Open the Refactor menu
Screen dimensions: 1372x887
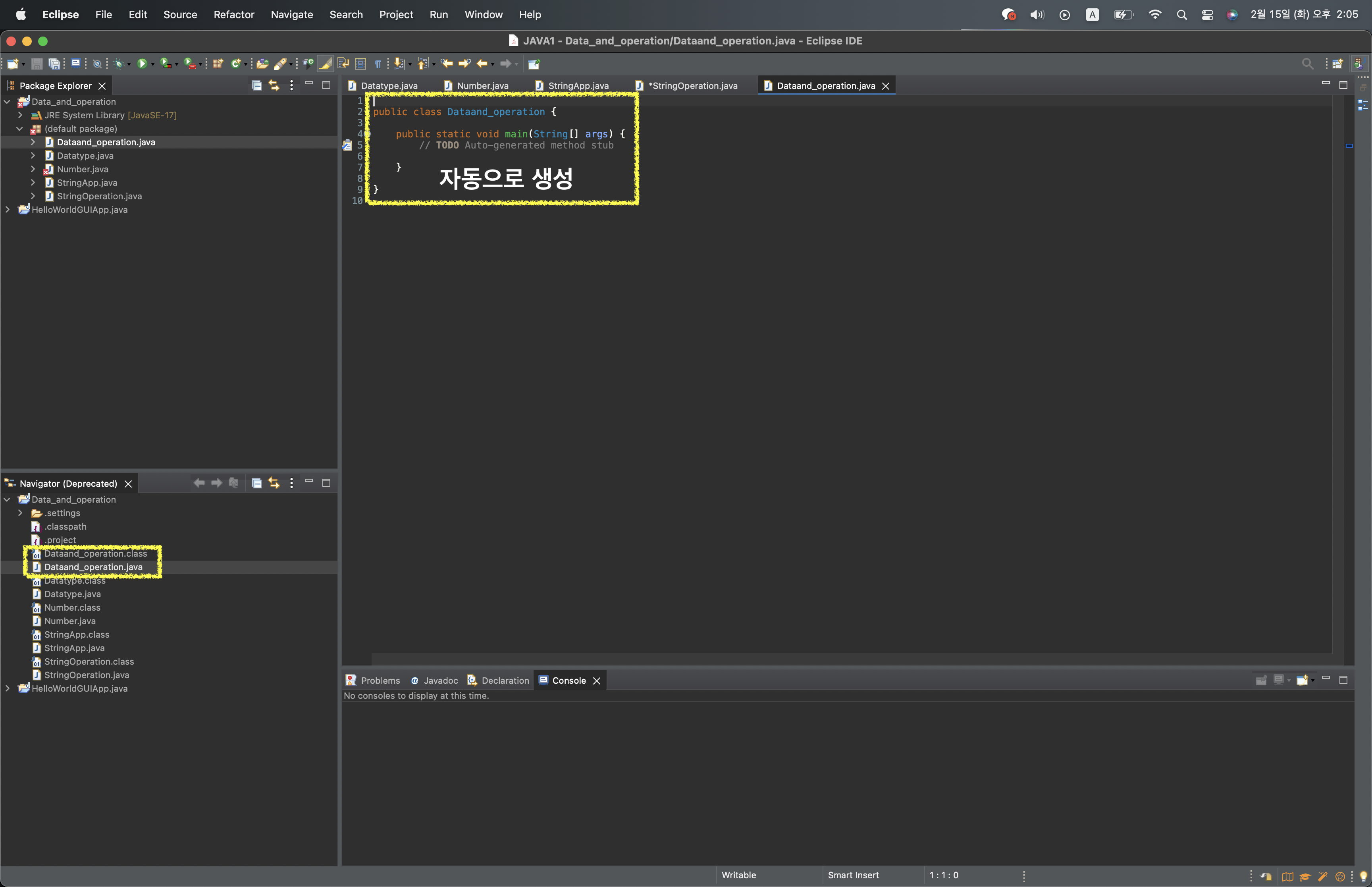click(233, 14)
